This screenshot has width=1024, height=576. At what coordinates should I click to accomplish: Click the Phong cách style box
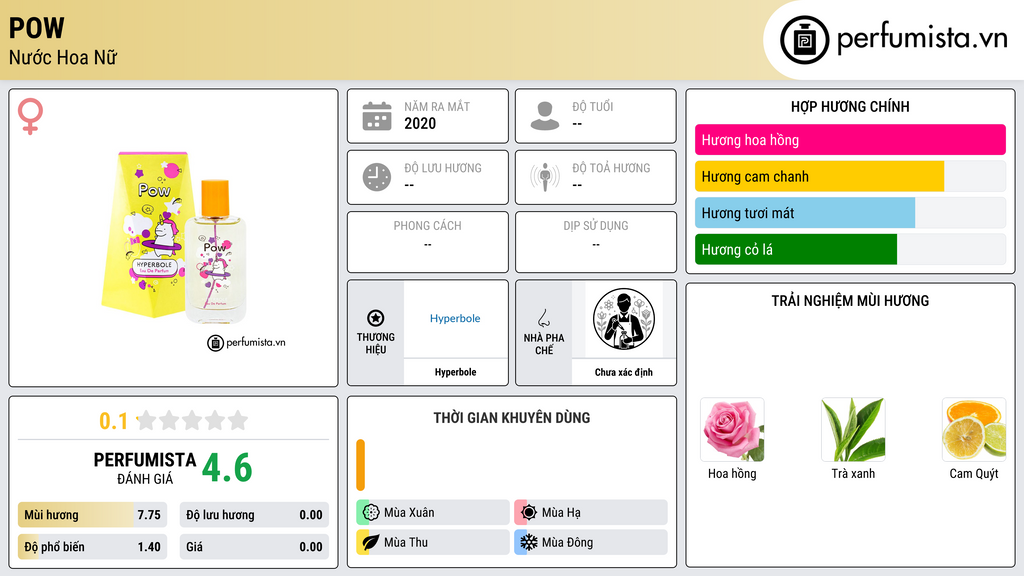[428, 242]
